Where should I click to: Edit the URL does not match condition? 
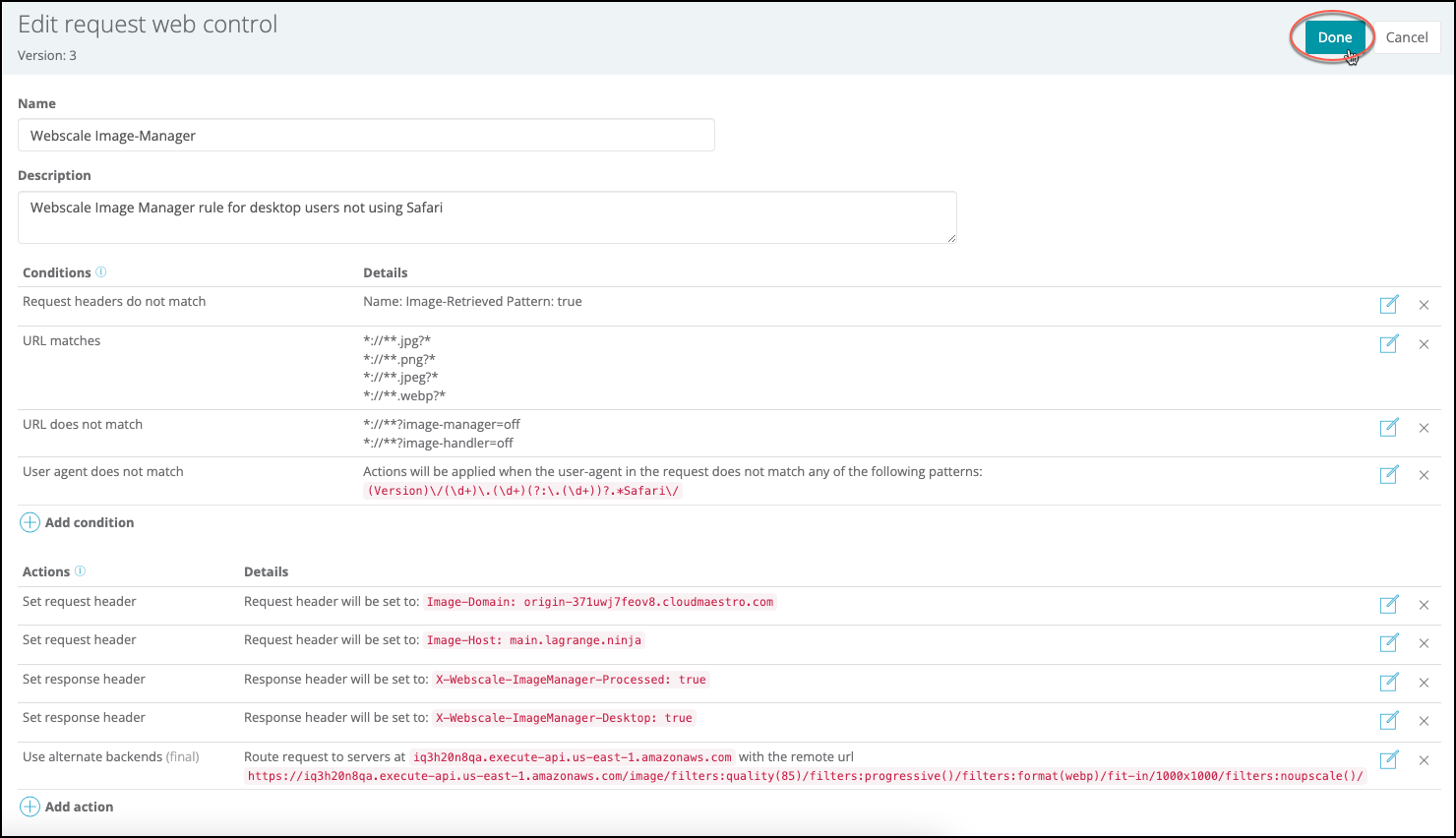[x=1388, y=428]
